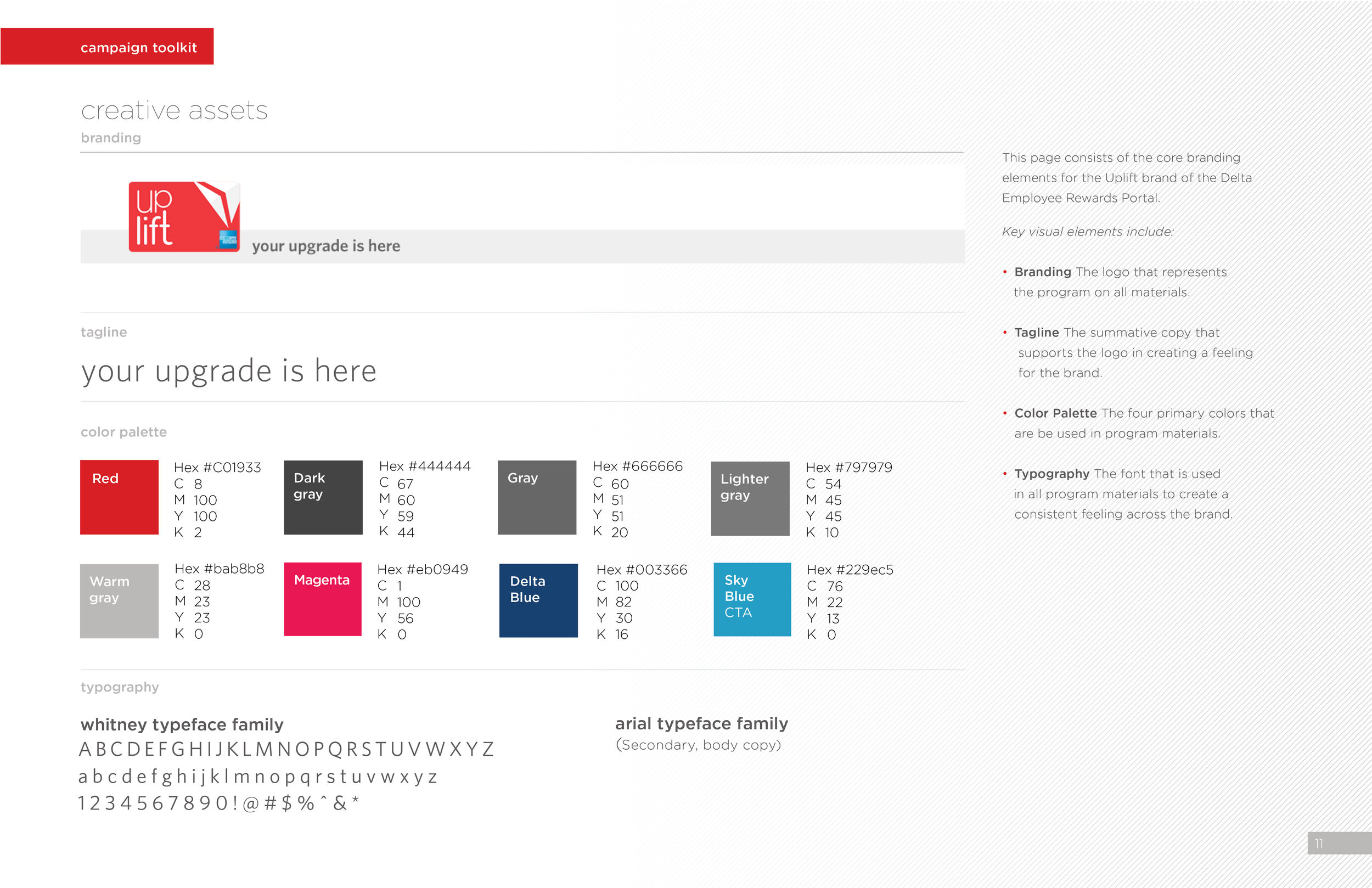Click the Sky Blue CTA swatch
The image size is (1372, 888).
(751, 600)
